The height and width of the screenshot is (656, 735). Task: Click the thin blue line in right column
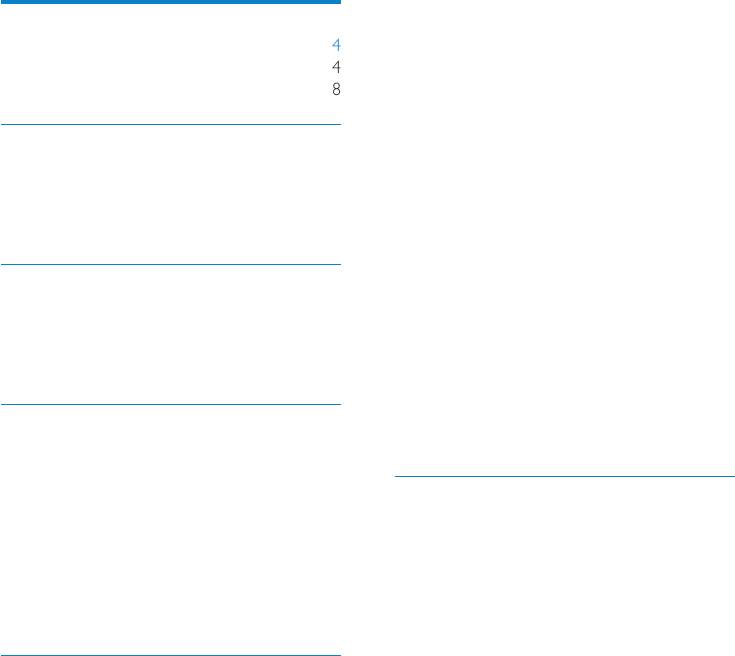pyautogui.click(x=565, y=476)
